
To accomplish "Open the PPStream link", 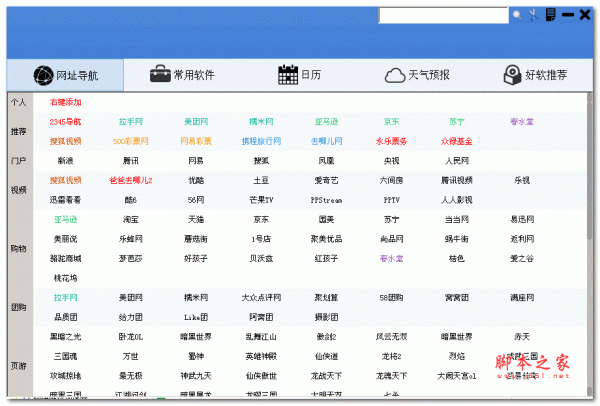I will click(x=326, y=200).
